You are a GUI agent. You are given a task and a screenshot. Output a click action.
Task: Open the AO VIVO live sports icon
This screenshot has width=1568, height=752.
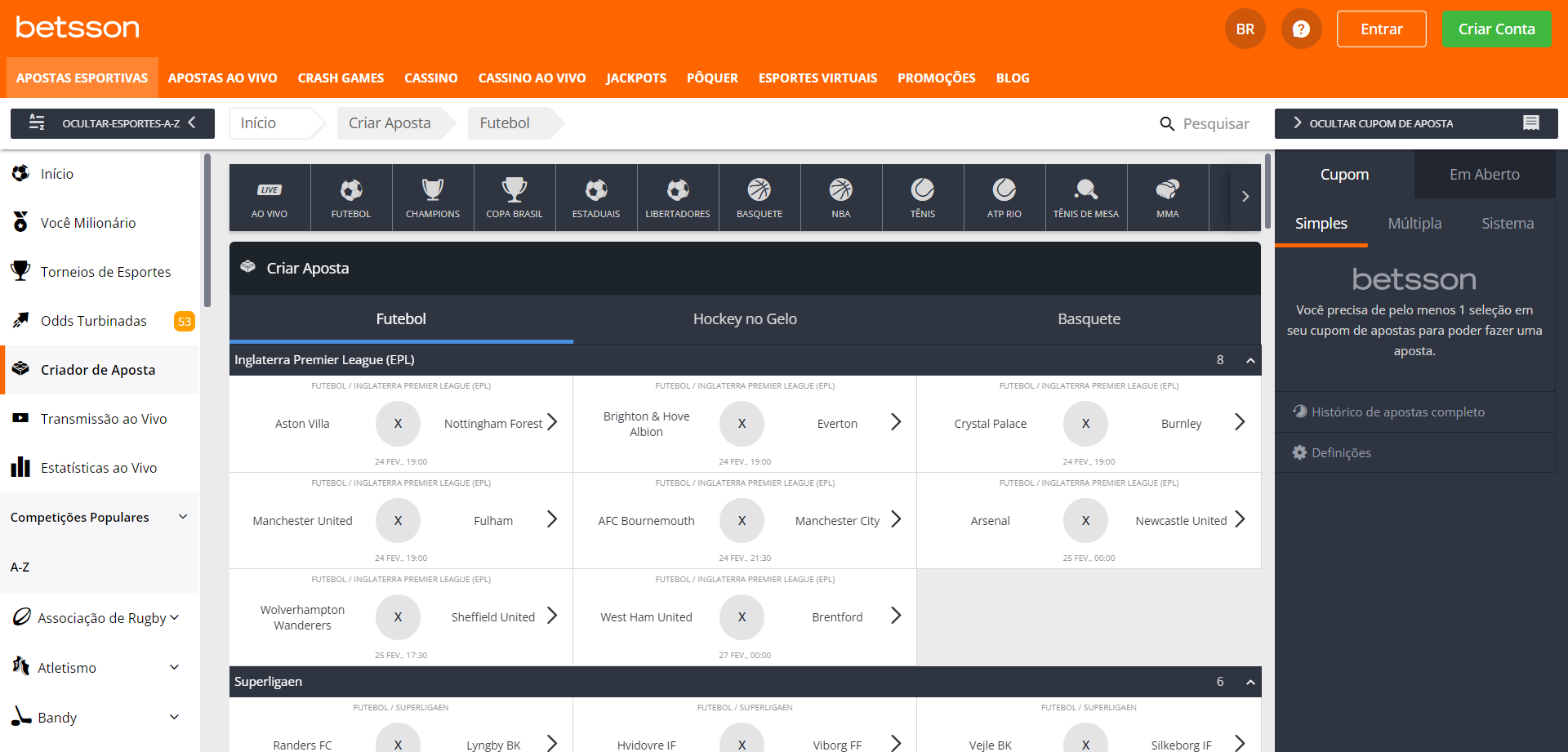269,198
